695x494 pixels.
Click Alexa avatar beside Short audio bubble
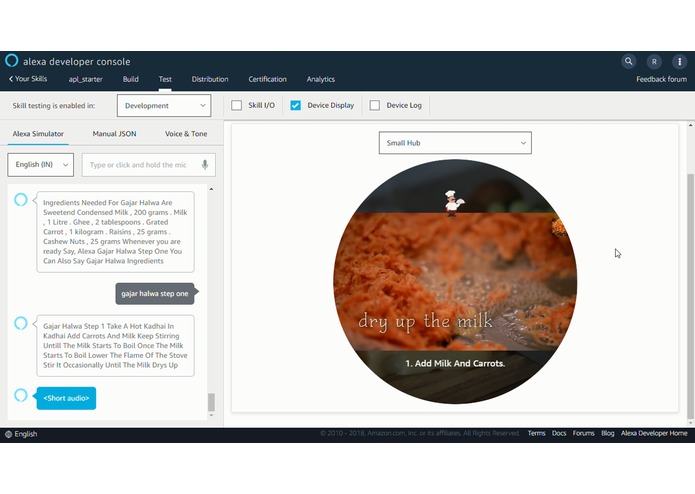[21, 395]
